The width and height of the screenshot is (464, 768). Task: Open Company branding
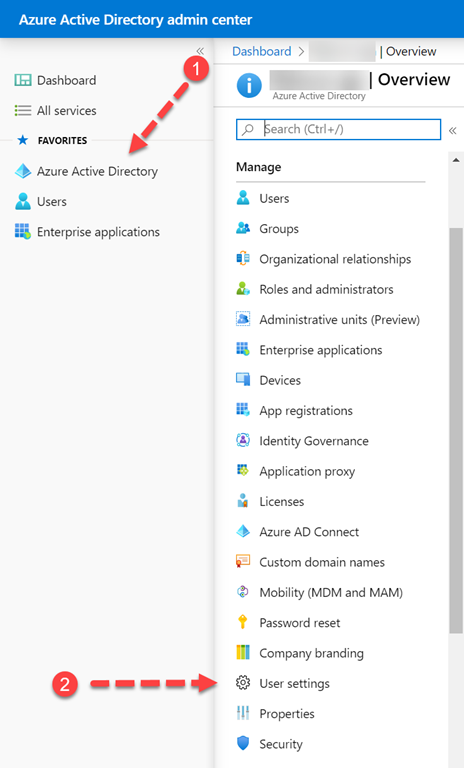tap(312, 653)
